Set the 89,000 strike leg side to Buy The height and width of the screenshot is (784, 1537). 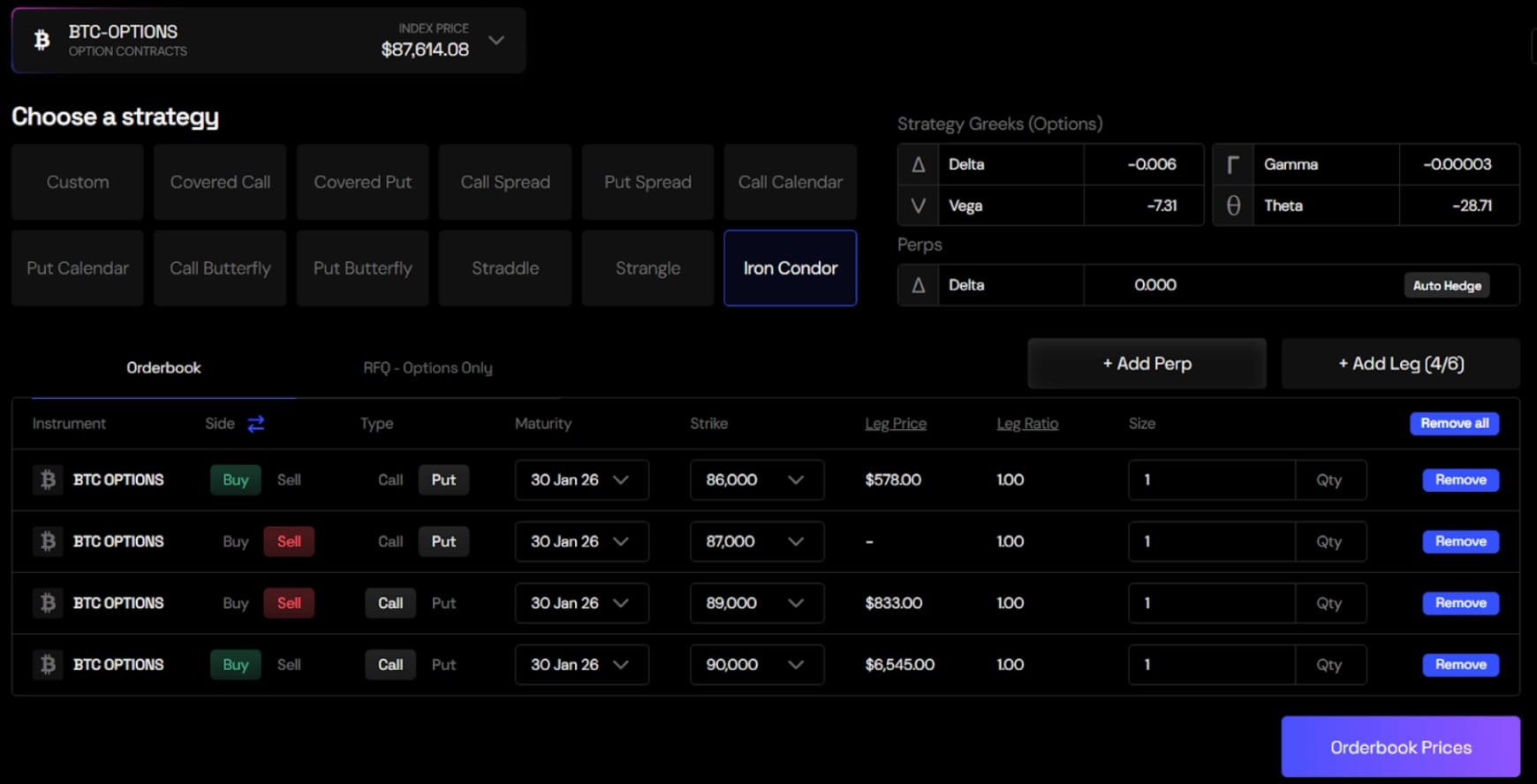click(x=235, y=603)
